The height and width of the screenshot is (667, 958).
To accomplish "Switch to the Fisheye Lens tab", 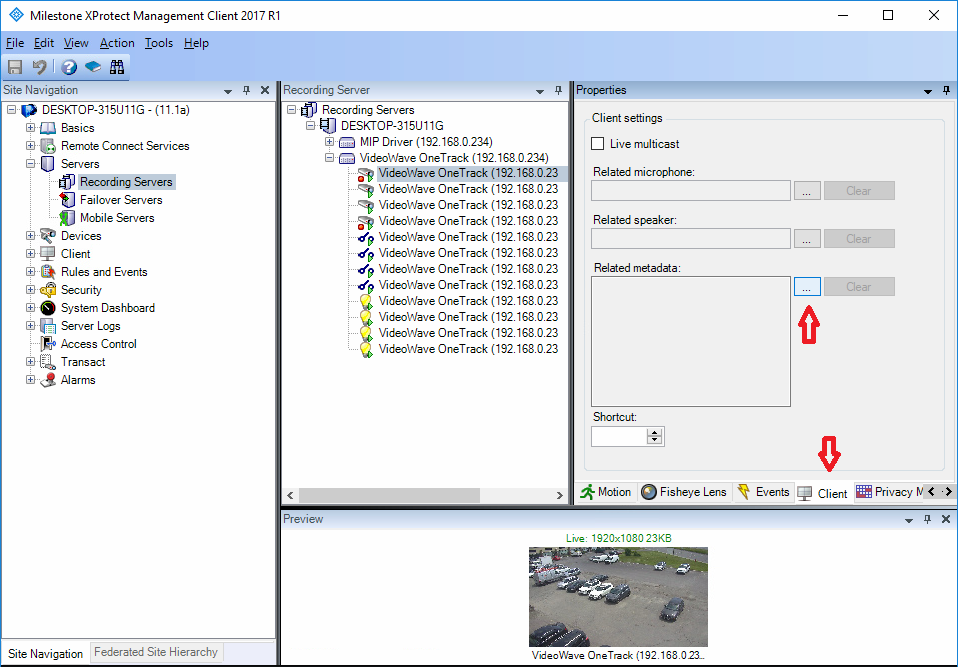I will click(x=684, y=492).
